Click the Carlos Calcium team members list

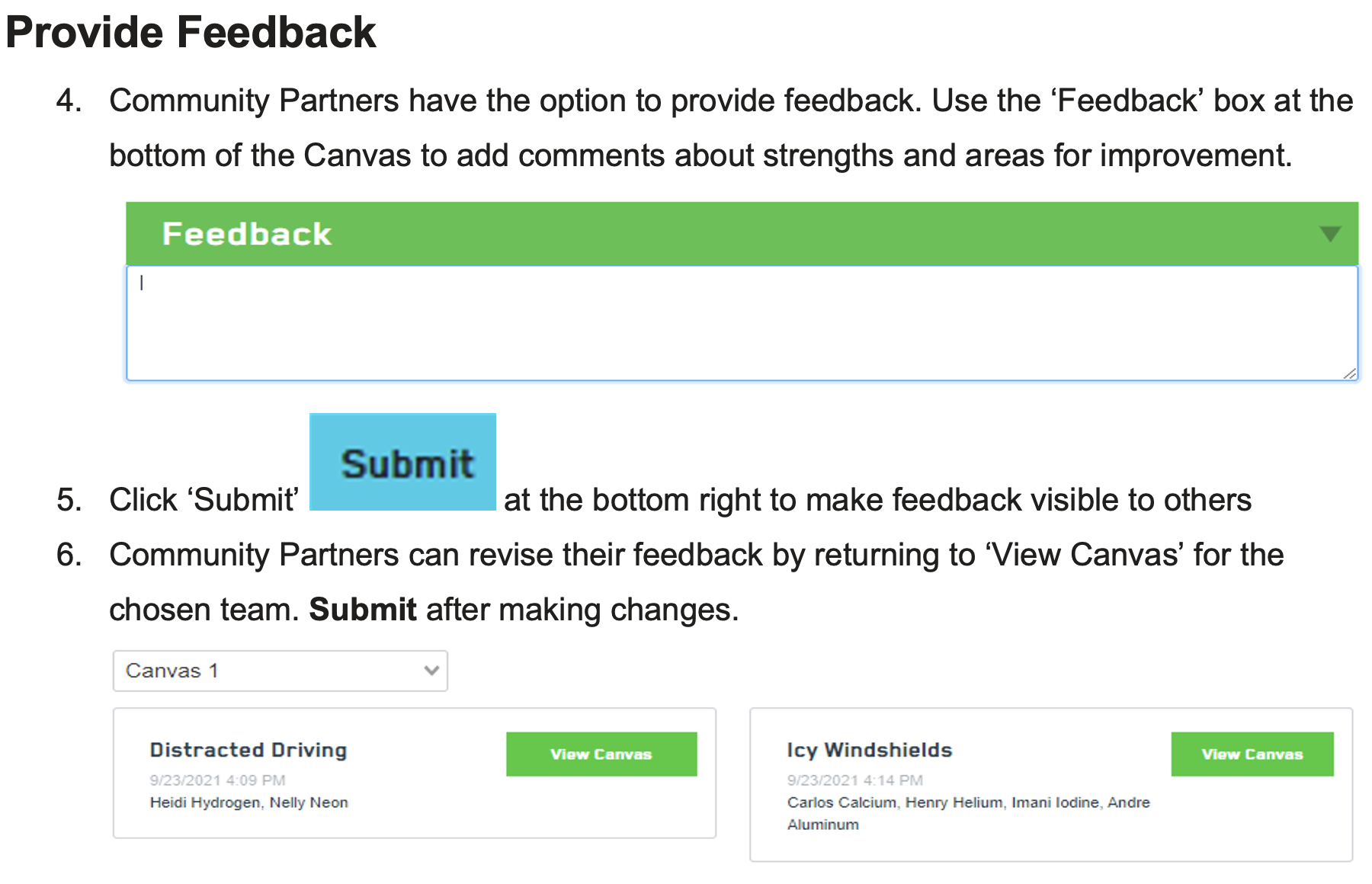[968, 803]
